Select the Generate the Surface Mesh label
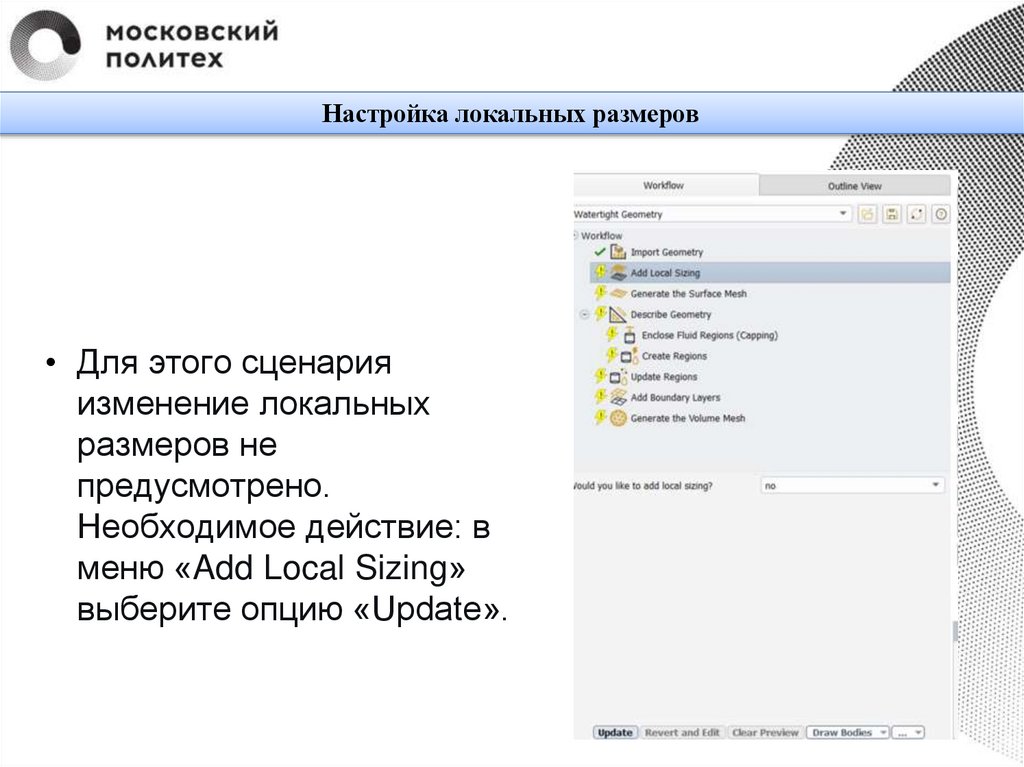Screen dimensions: 1024x767 pyautogui.click(x=688, y=293)
